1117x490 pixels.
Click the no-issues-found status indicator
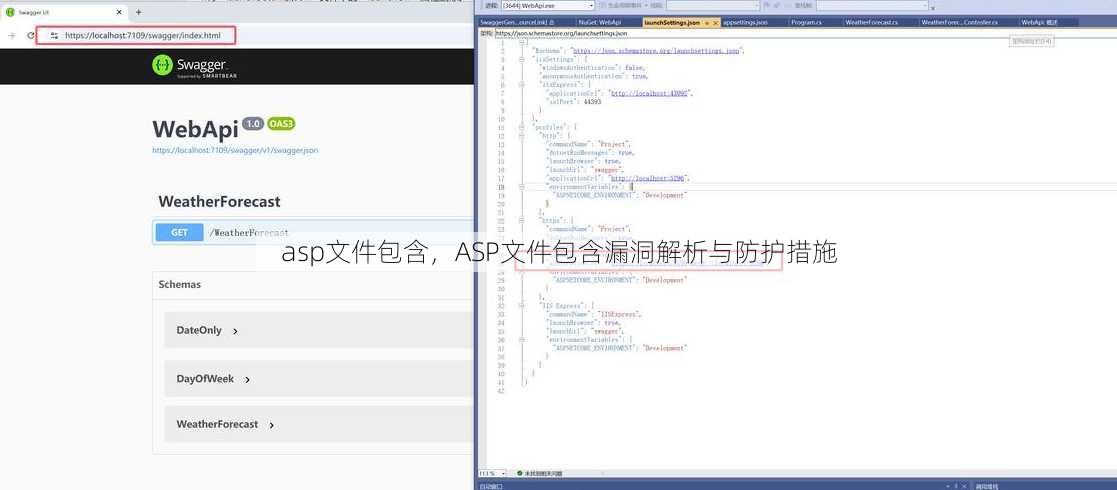click(x=540, y=473)
